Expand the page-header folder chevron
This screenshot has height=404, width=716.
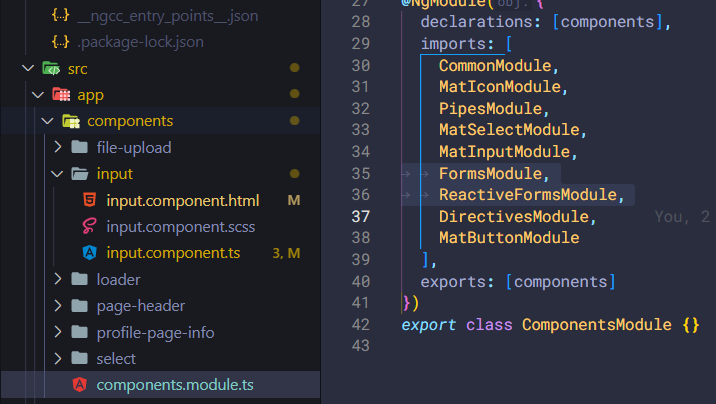tap(58, 305)
